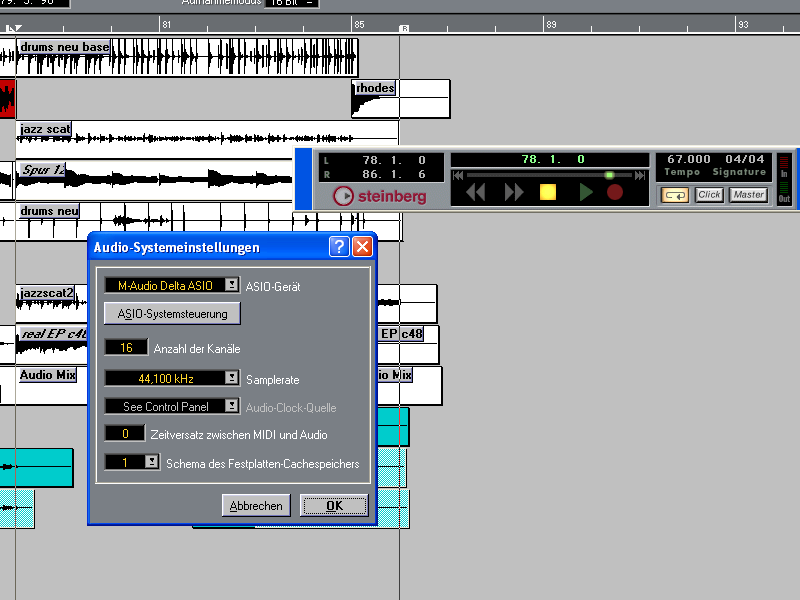Fast forward the transport
The image size is (800, 600).
pyautogui.click(x=513, y=192)
